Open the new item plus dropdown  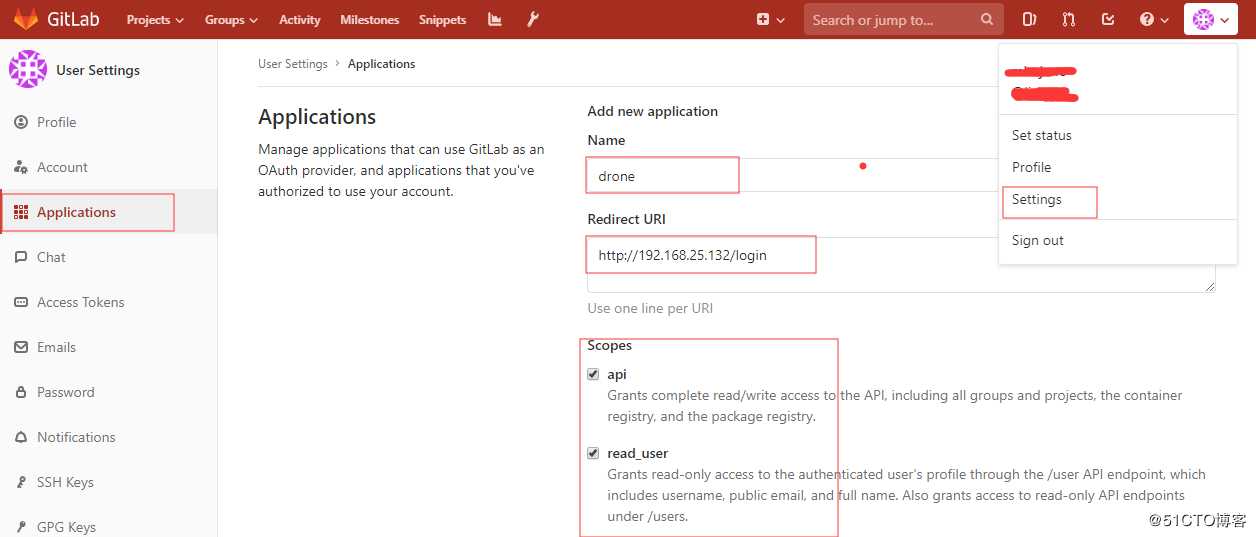770,19
